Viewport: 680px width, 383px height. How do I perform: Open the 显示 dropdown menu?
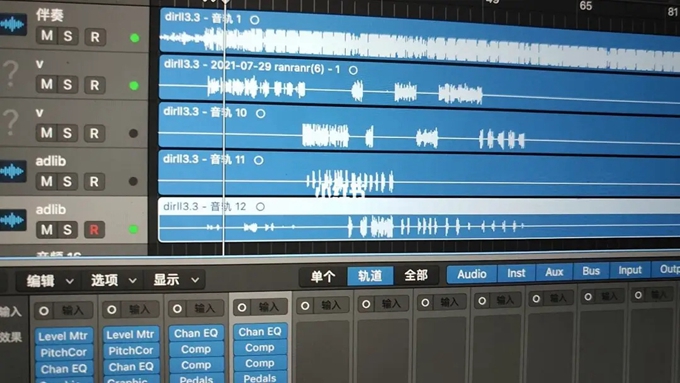coord(176,280)
